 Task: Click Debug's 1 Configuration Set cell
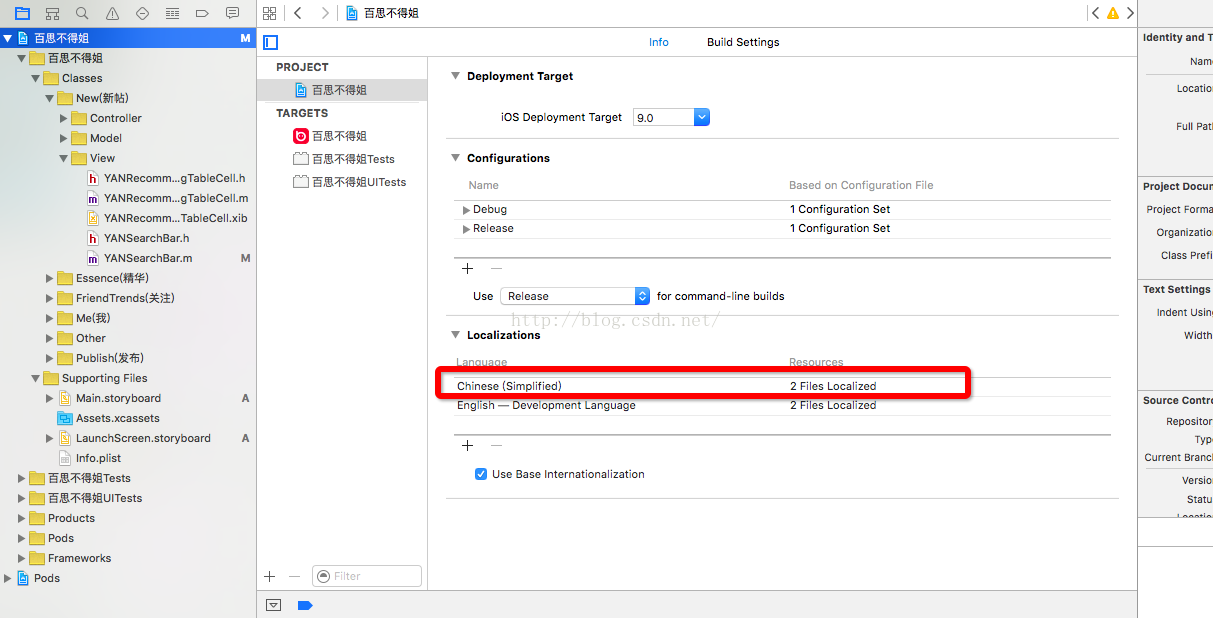pyautogui.click(x=840, y=210)
